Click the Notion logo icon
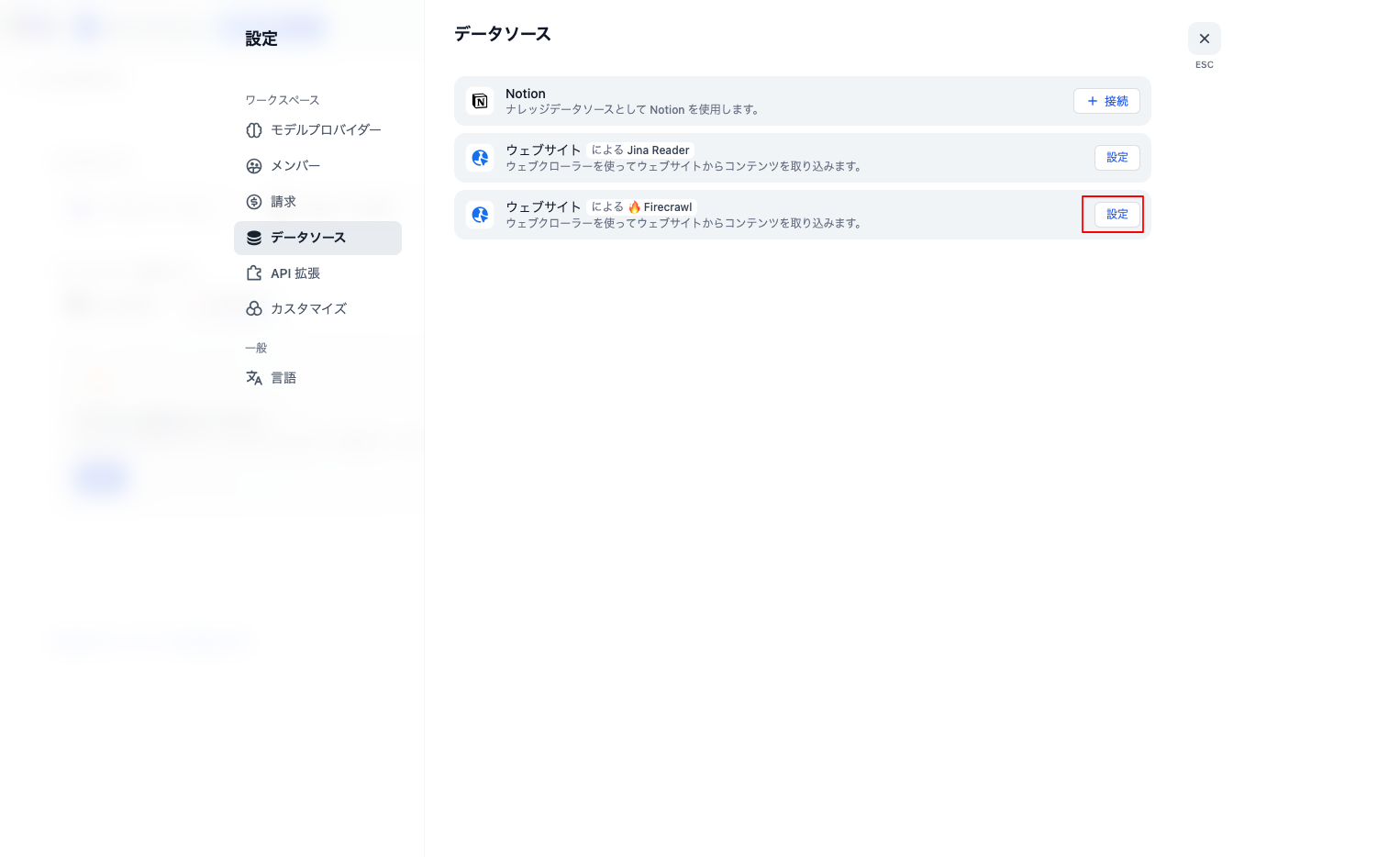 point(480,101)
